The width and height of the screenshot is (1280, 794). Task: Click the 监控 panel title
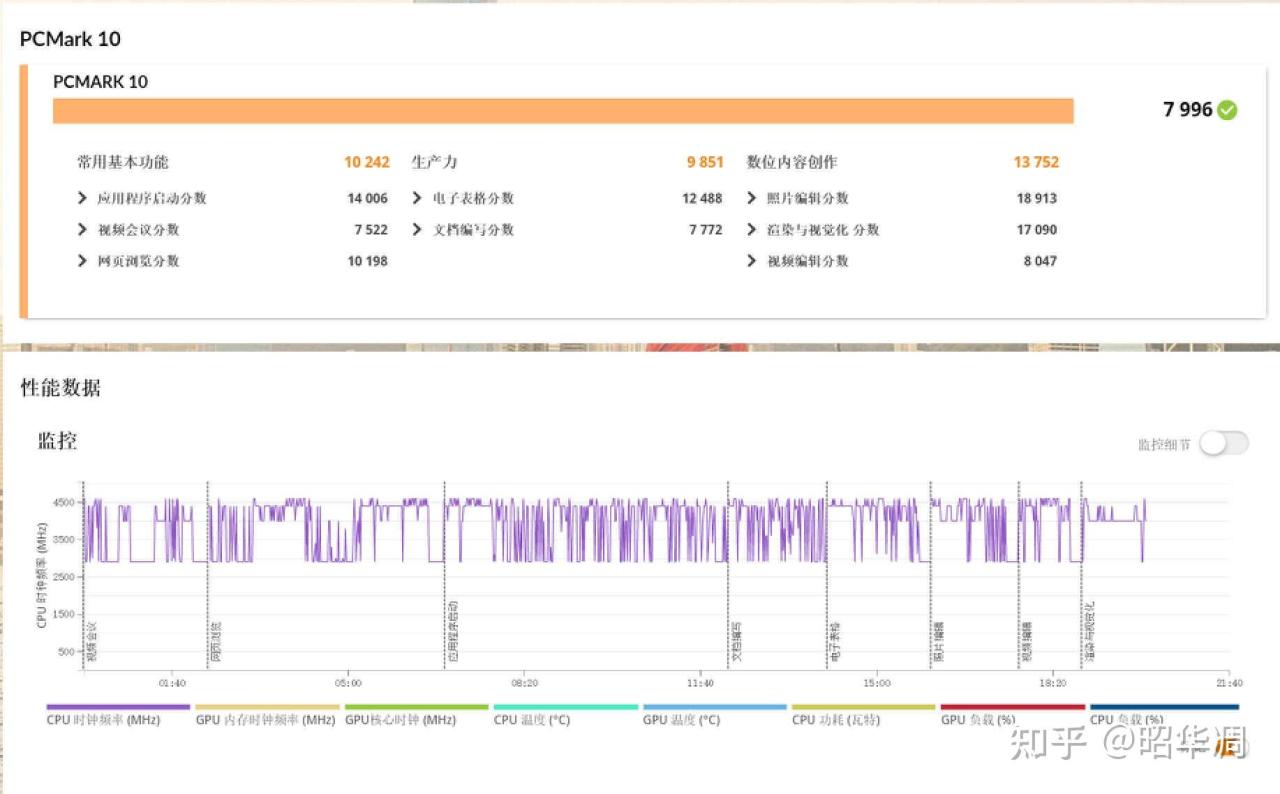[x=57, y=441]
